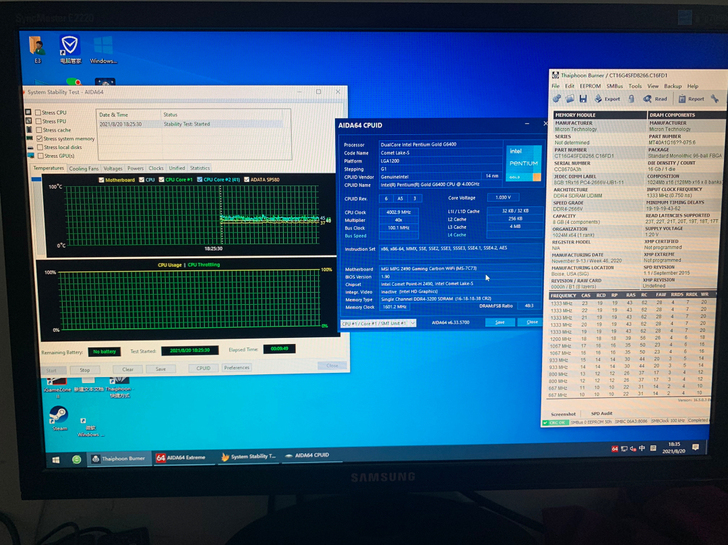Switch to the Voltages tab

[113, 169]
